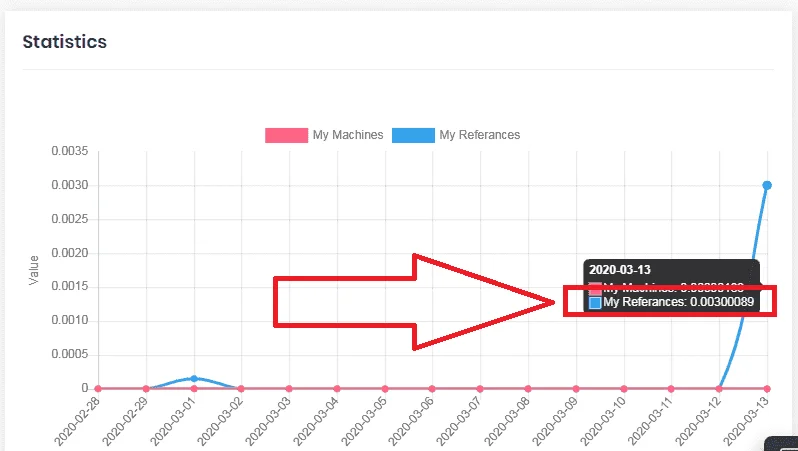This screenshot has height=451, width=798.
Task: Click the Value axis title
Action: coord(34,270)
